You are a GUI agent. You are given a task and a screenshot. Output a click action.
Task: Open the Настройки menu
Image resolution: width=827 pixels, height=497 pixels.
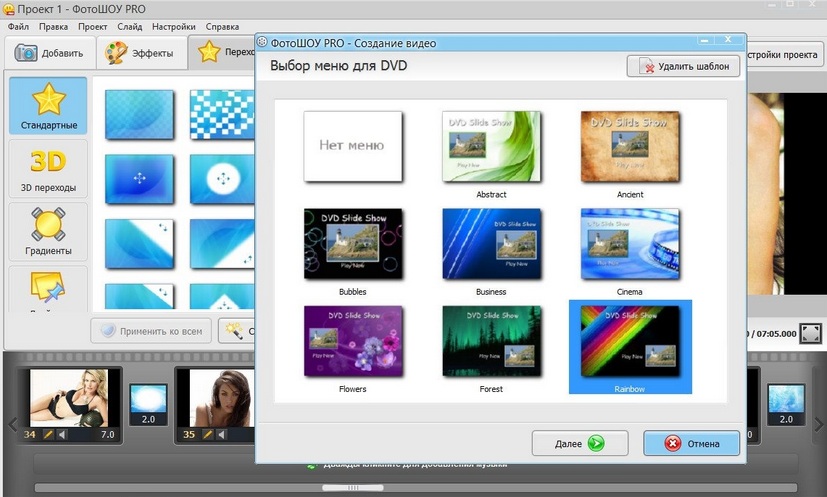173,27
